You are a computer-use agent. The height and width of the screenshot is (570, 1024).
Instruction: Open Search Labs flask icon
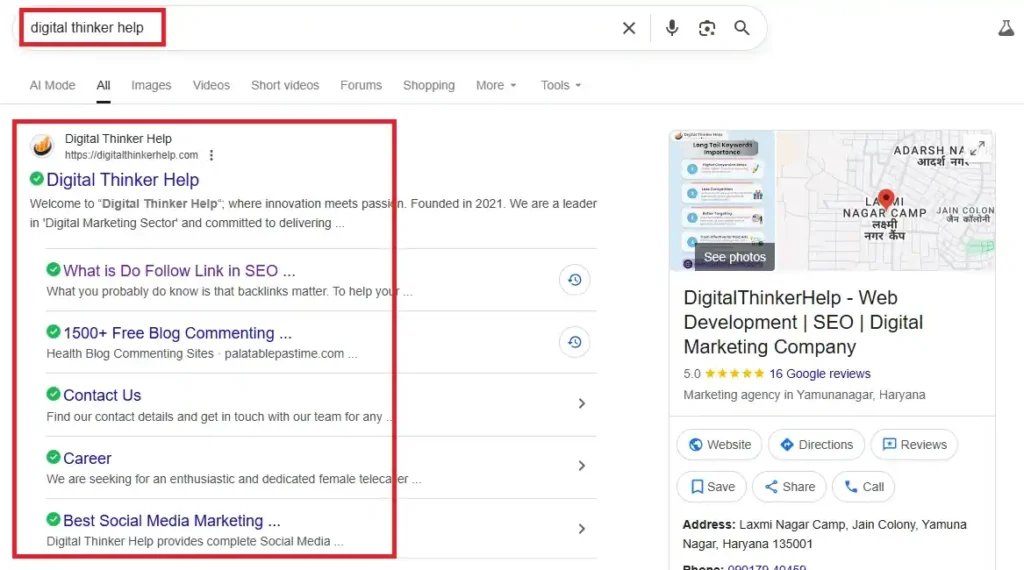[1006, 28]
